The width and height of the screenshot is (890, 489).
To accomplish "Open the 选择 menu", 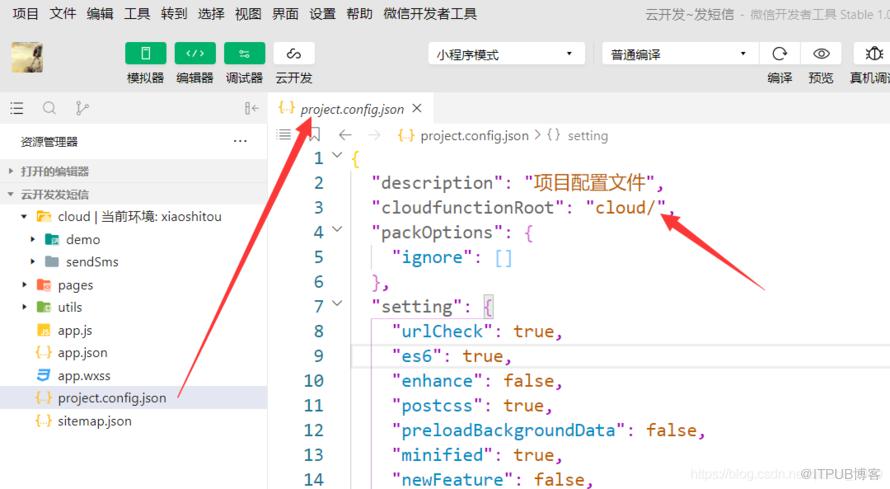I will click(x=211, y=14).
